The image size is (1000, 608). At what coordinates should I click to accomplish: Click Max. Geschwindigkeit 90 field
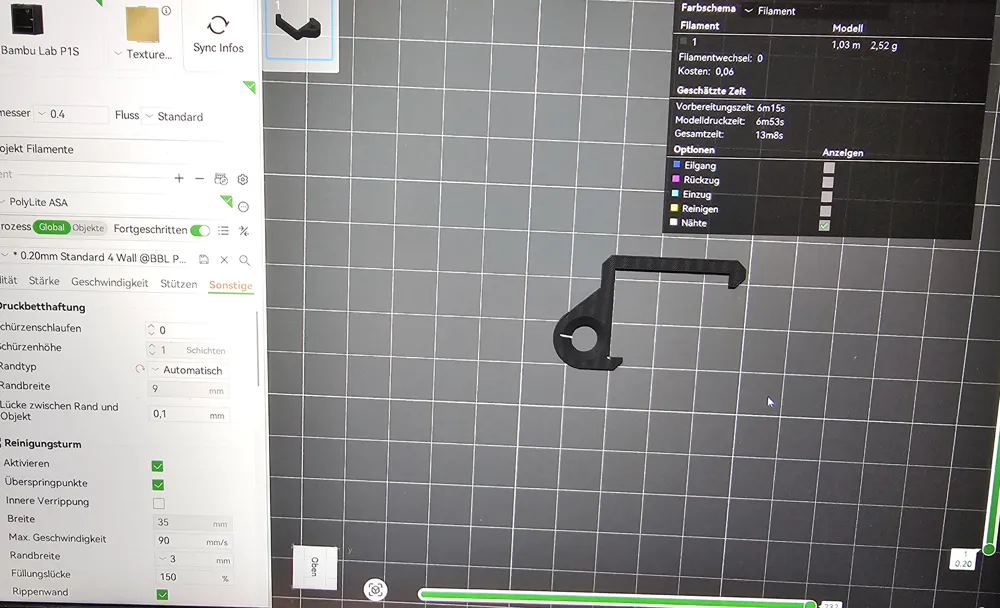pos(193,540)
